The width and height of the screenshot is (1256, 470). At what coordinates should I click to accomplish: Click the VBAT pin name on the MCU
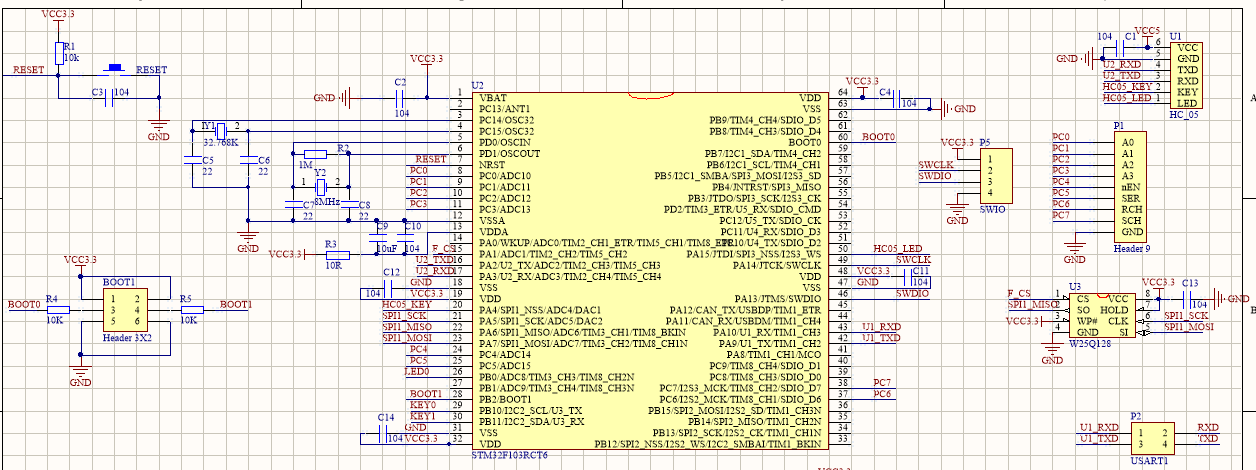(x=492, y=98)
